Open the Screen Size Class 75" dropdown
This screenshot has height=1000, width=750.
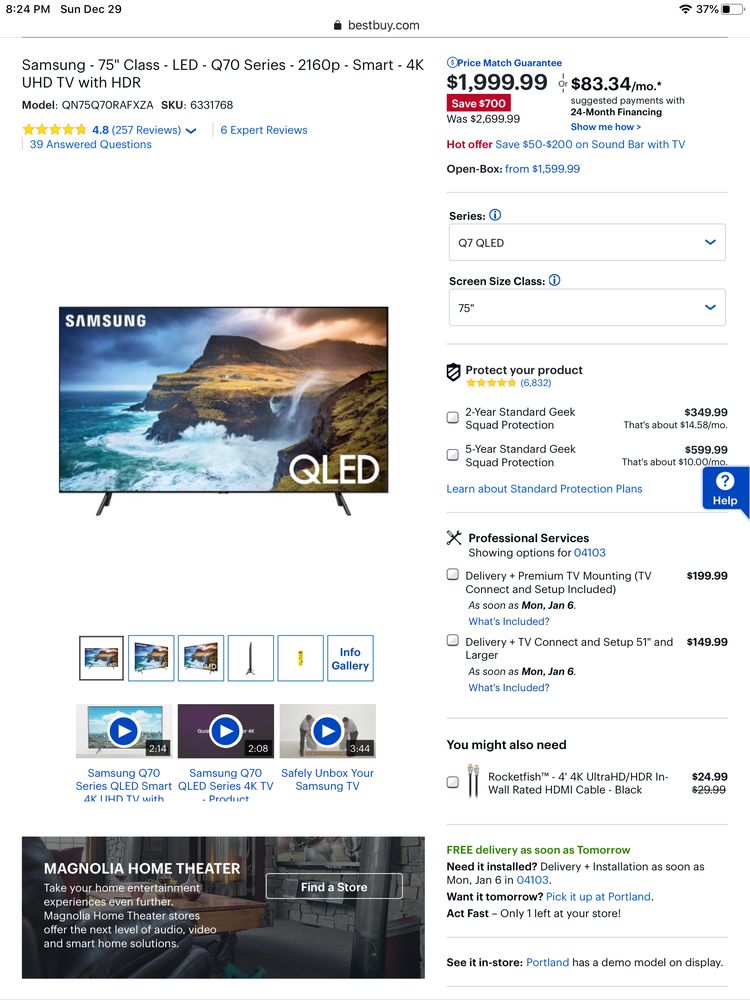pyautogui.click(x=587, y=307)
